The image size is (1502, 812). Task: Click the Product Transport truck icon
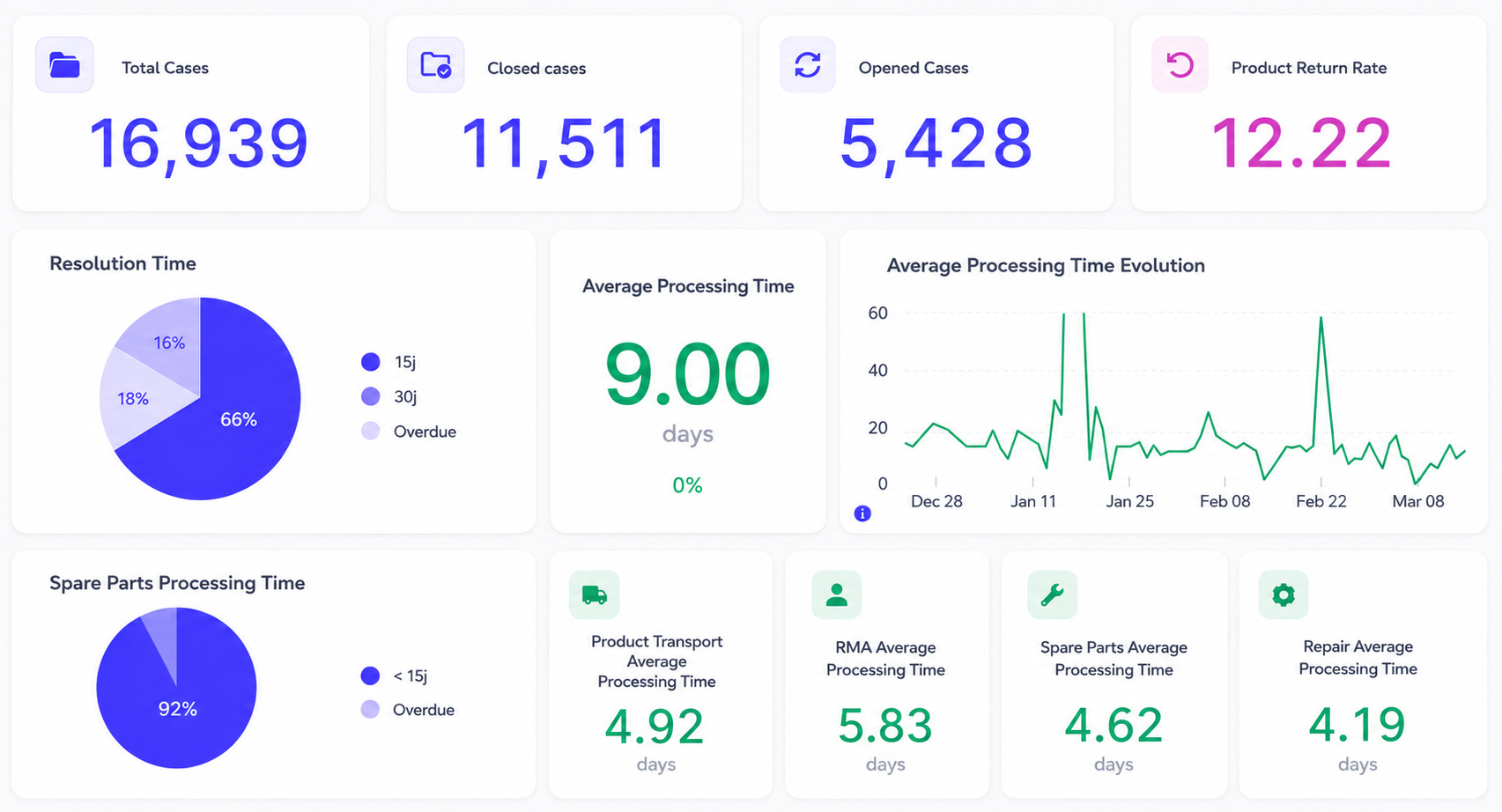[x=595, y=595]
